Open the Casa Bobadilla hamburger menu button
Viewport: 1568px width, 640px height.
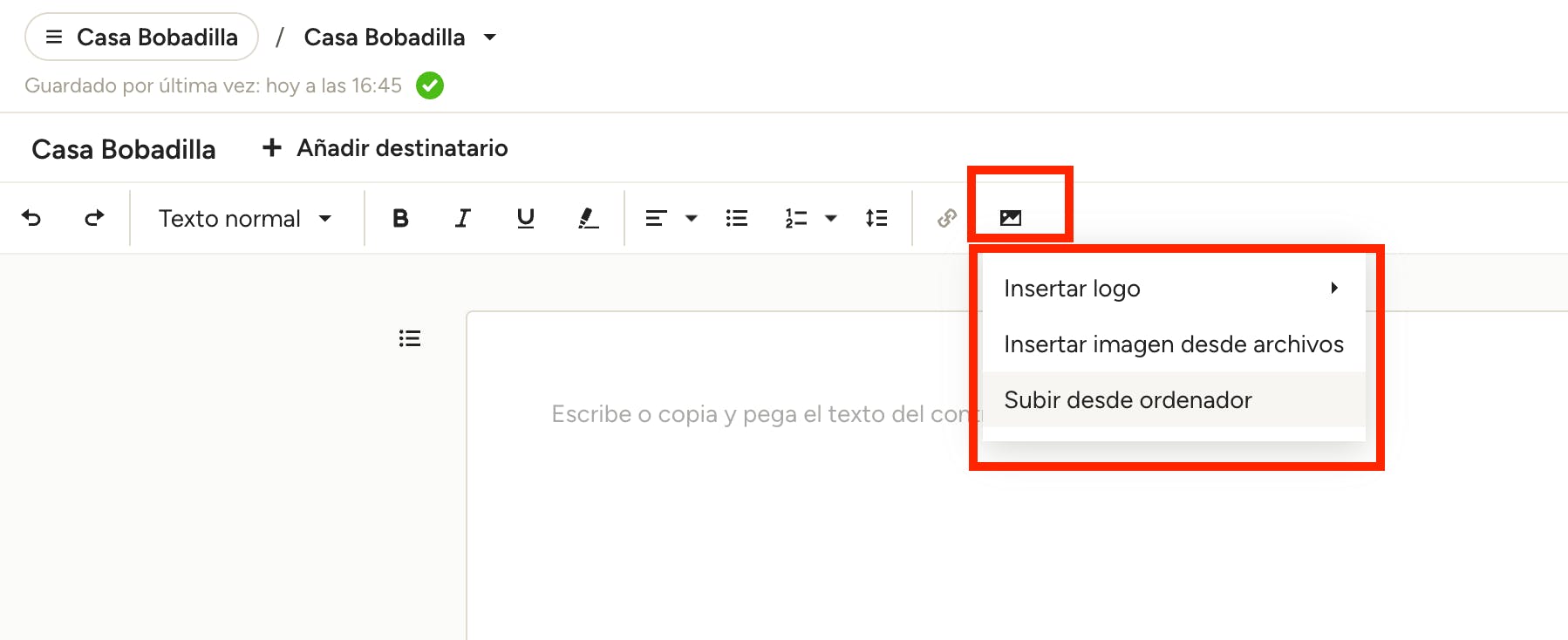(141, 37)
